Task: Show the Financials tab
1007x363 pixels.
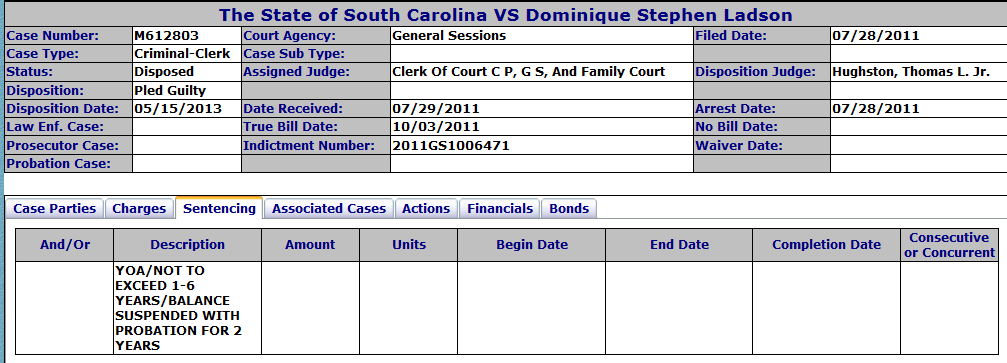Action: [500, 208]
